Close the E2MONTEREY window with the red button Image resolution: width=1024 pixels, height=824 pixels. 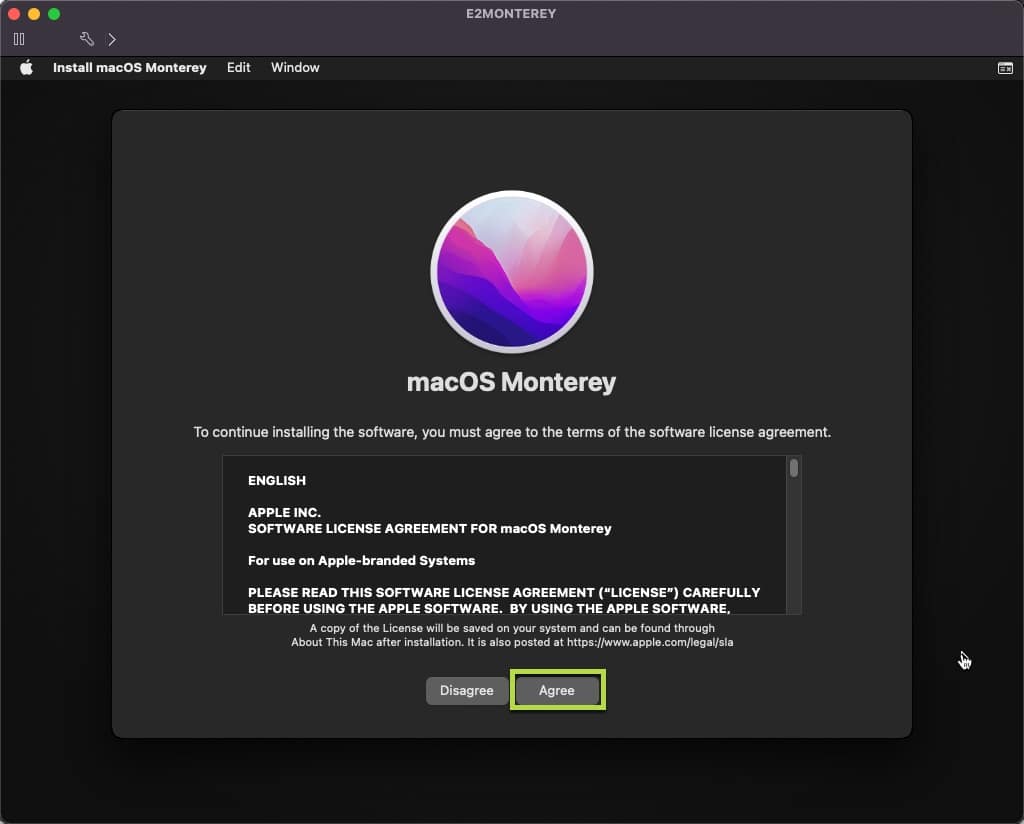pyautogui.click(x=14, y=14)
